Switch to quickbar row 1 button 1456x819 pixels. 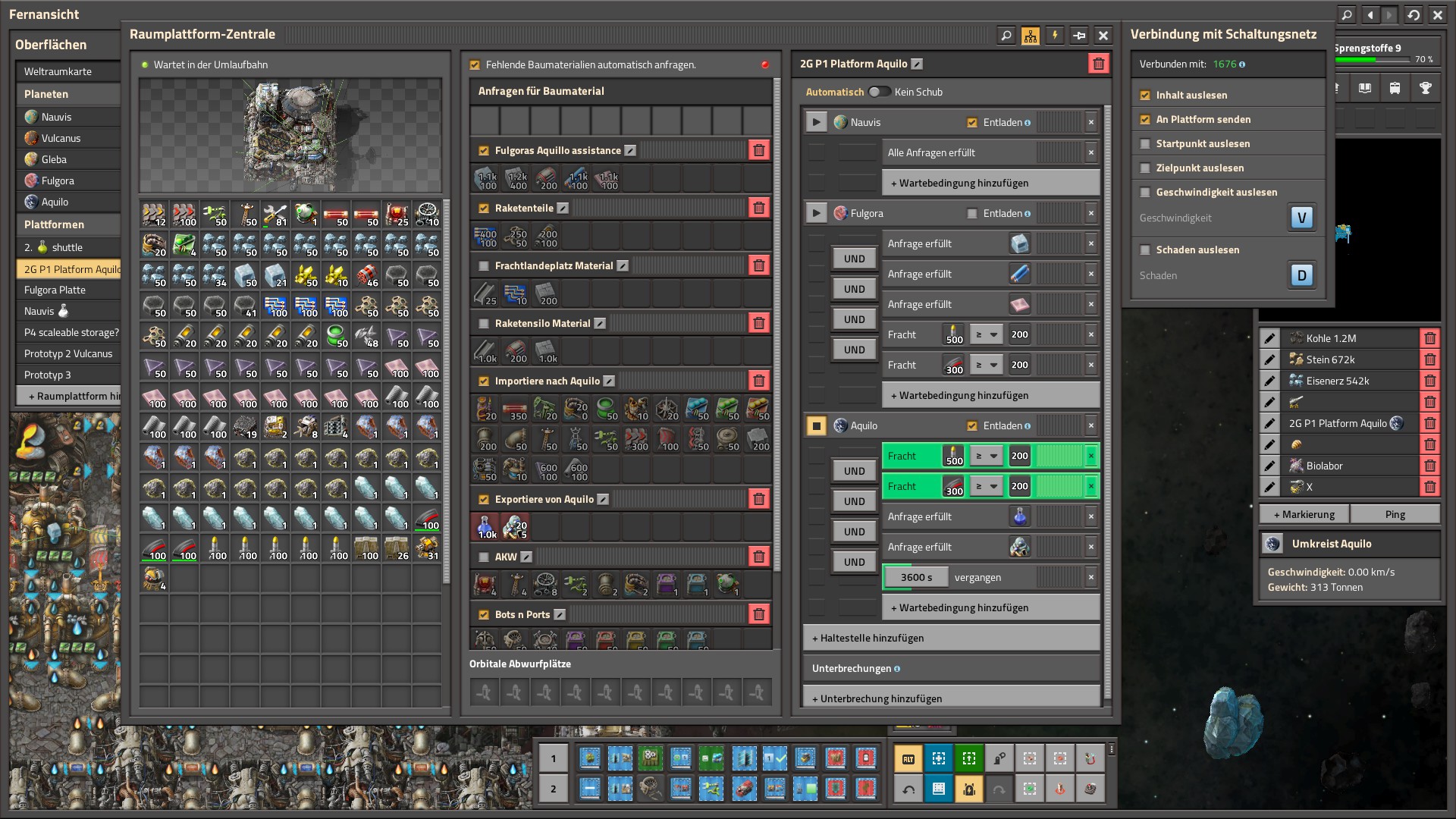(554, 758)
